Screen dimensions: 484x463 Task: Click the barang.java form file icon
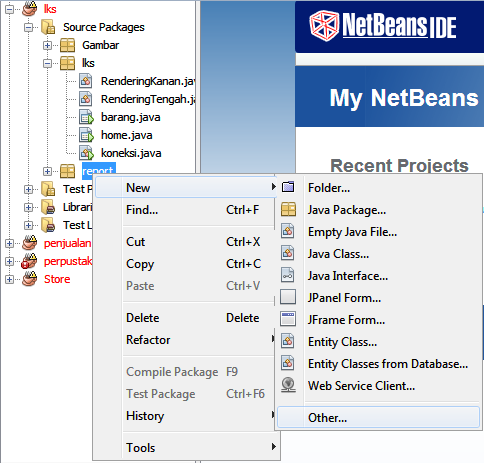pyautogui.click(x=86, y=117)
